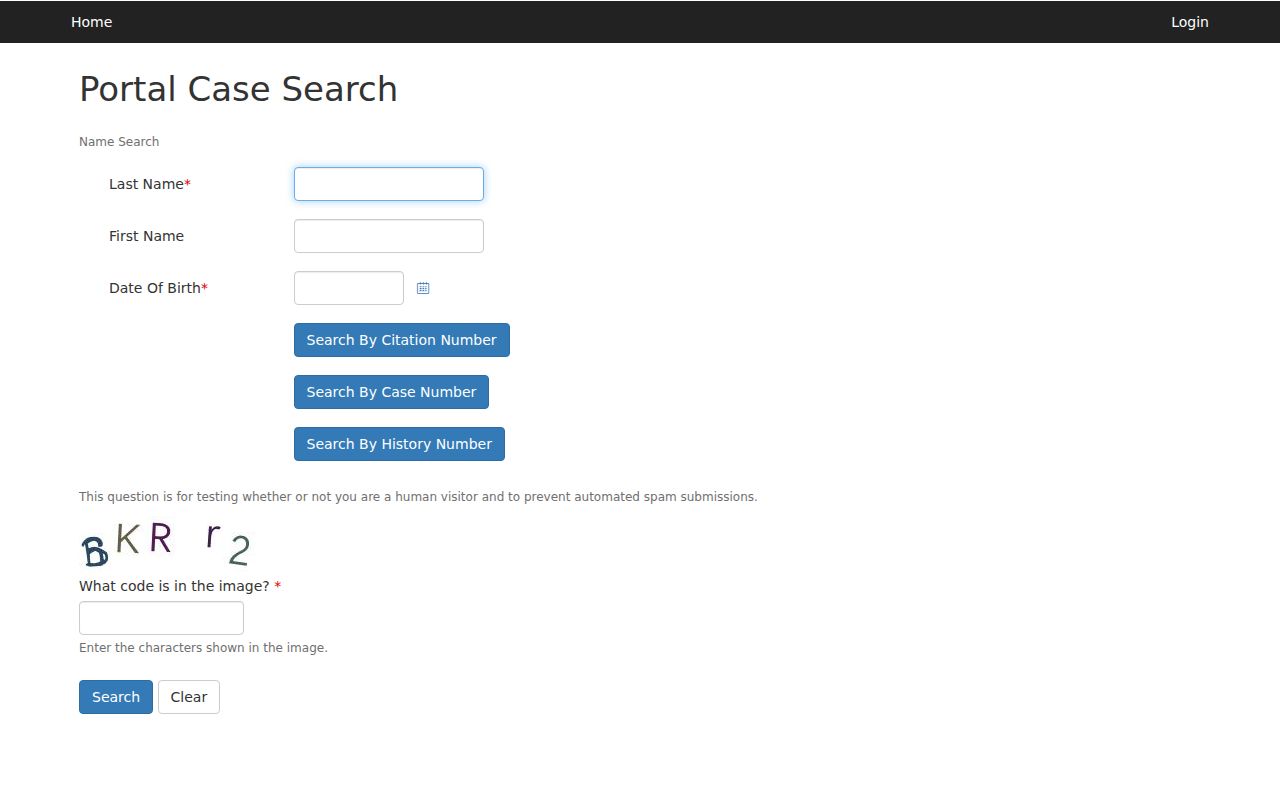Open the Login link

click(x=1190, y=22)
